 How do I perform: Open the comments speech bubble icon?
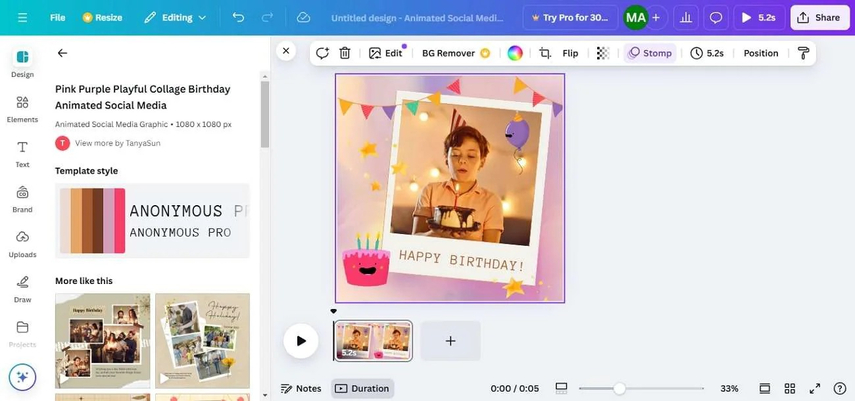click(x=716, y=17)
